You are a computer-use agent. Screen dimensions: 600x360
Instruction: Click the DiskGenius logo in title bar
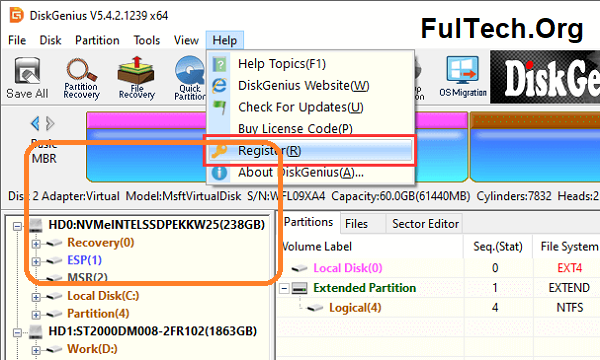pyautogui.click(x=16, y=15)
